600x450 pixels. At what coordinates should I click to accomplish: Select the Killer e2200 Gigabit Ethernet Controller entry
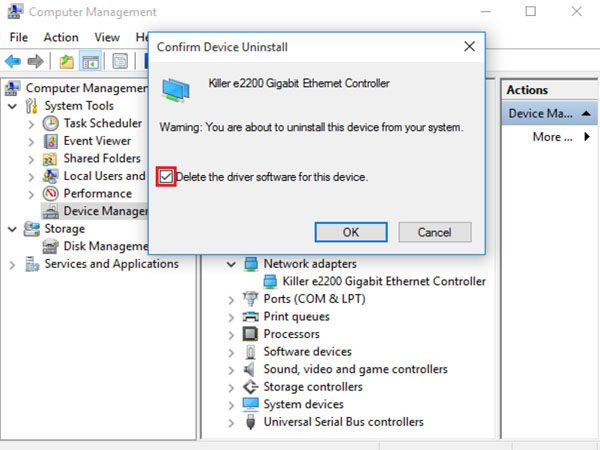pos(384,282)
